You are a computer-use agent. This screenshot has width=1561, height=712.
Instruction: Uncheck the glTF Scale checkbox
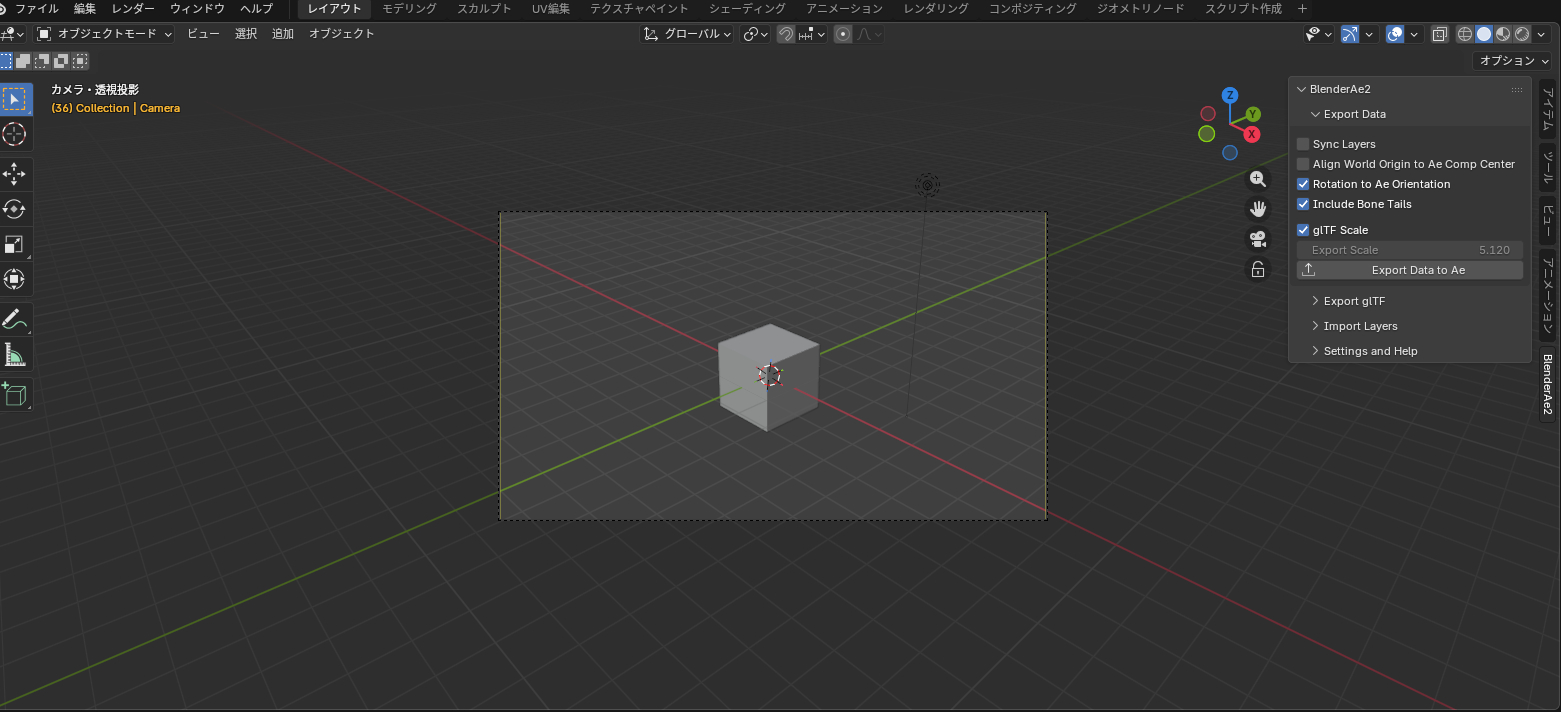1303,230
